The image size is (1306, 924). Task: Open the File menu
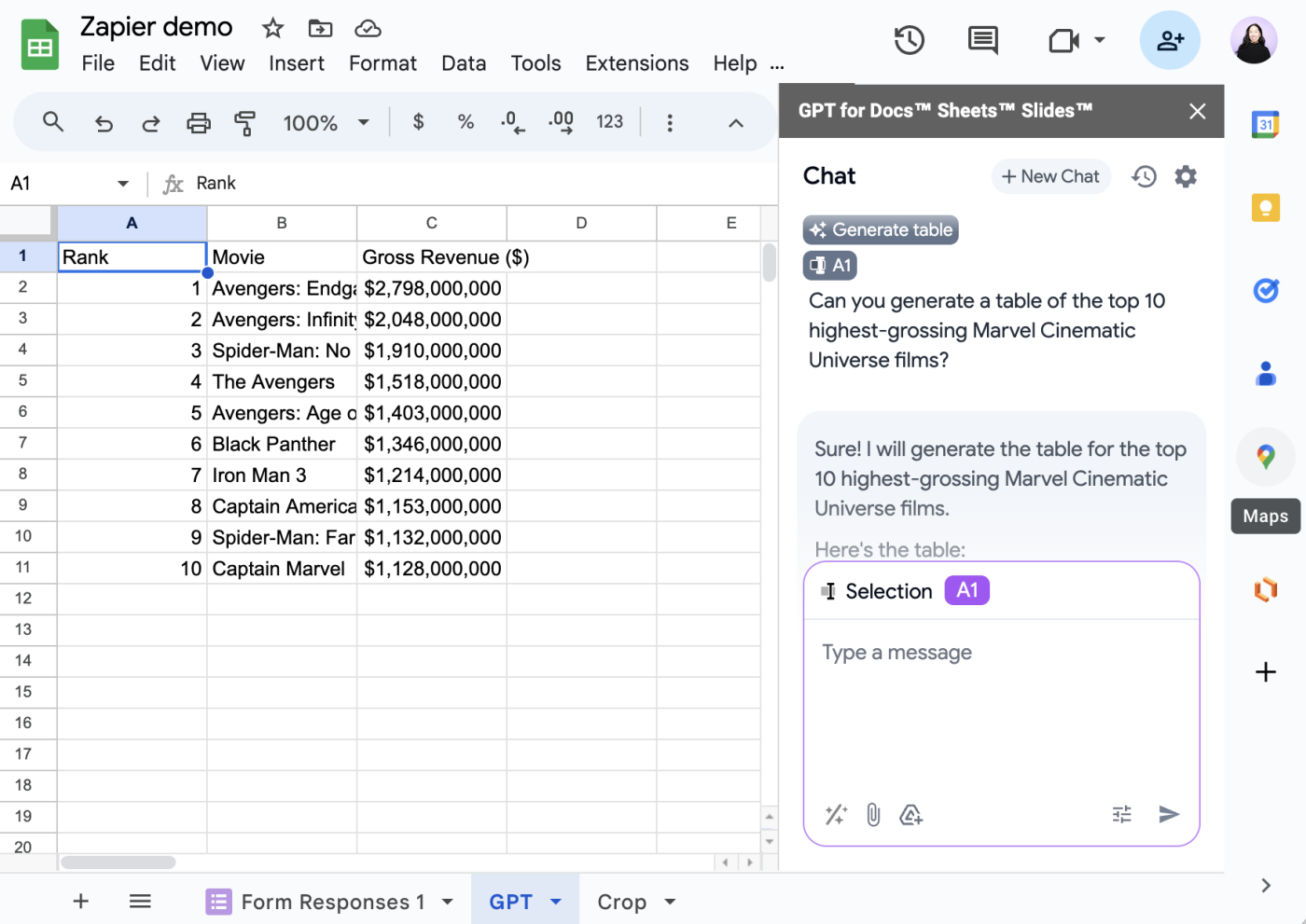pyautogui.click(x=98, y=63)
